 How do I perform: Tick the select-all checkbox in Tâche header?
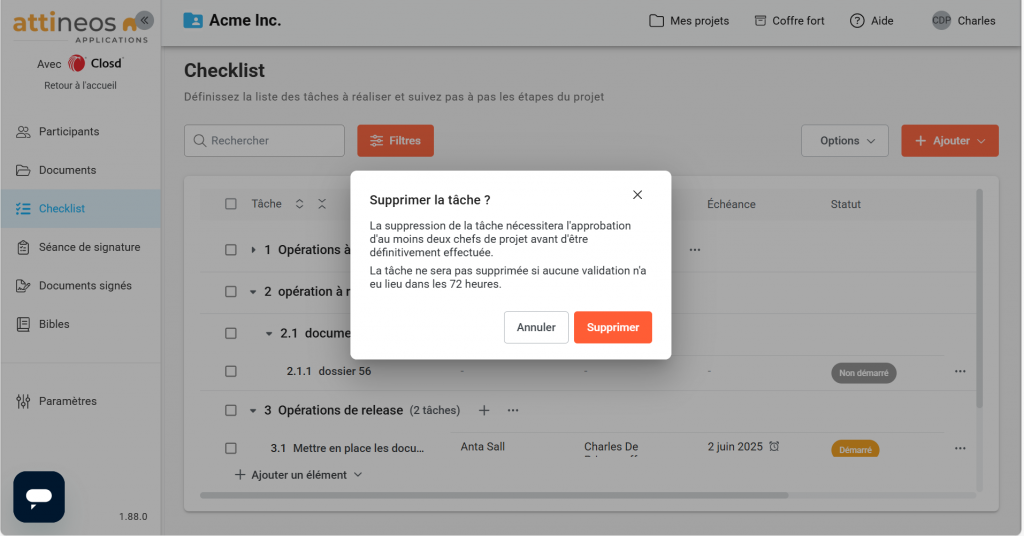pos(231,204)
